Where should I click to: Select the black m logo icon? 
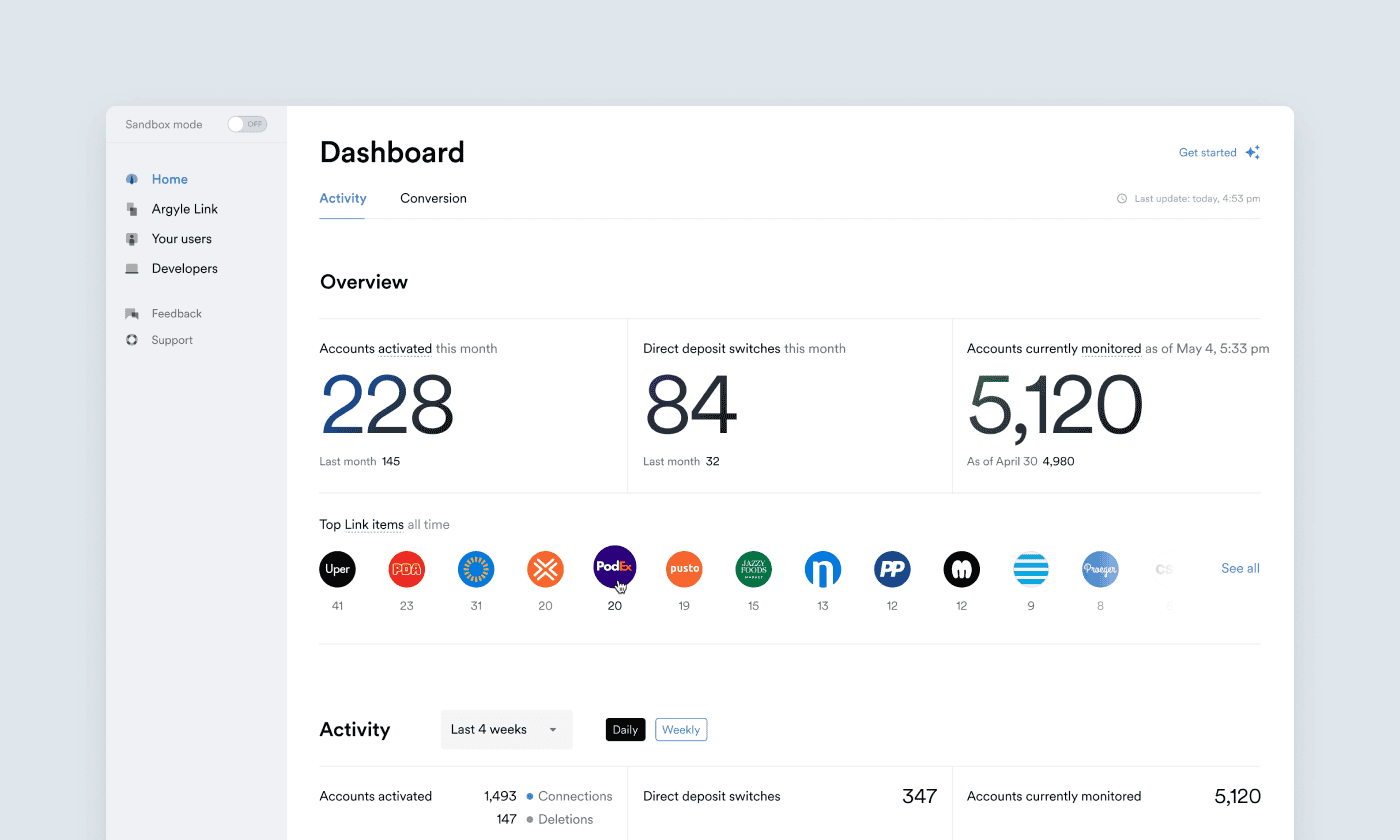point(961,569)
